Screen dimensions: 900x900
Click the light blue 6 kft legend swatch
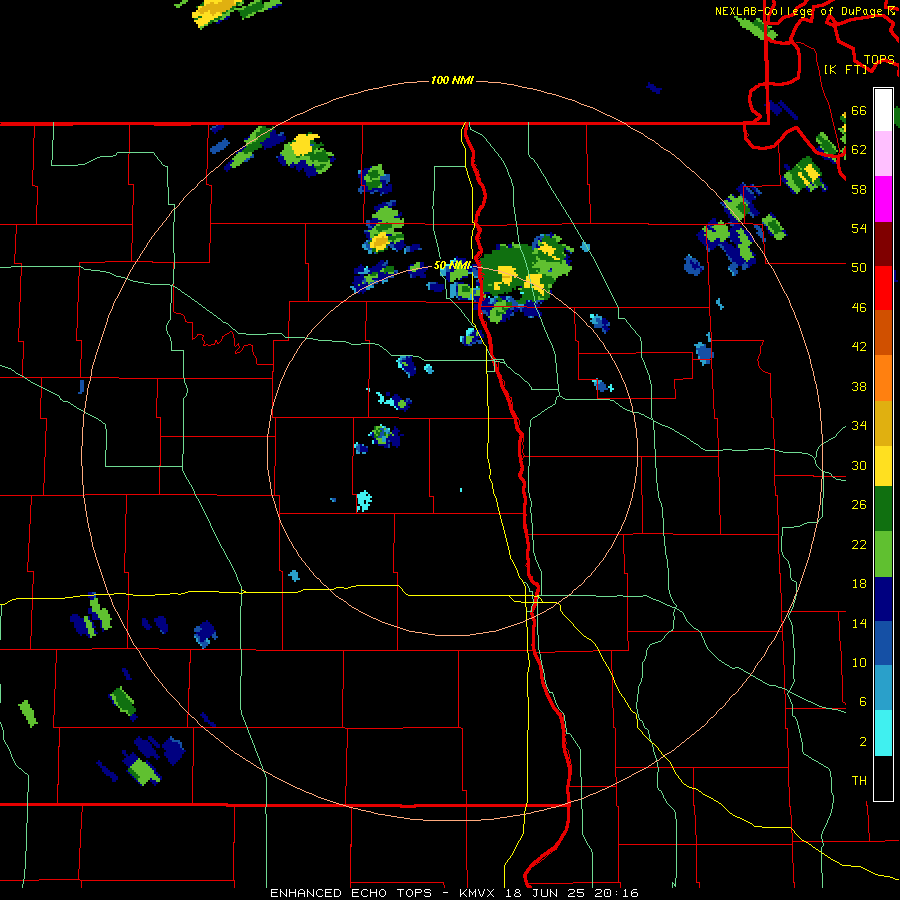click(883, 688)
